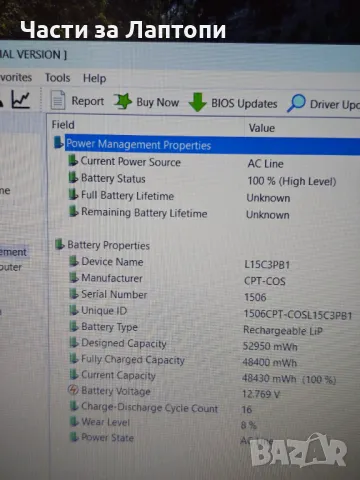Click the Driver Updates magnifier icon

296,103
